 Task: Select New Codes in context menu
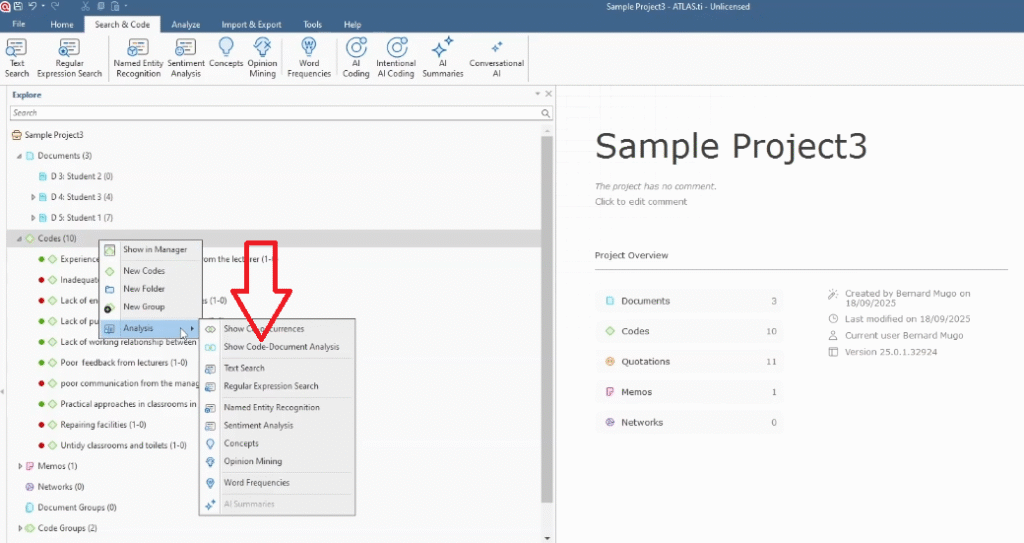tap(143, 271)
